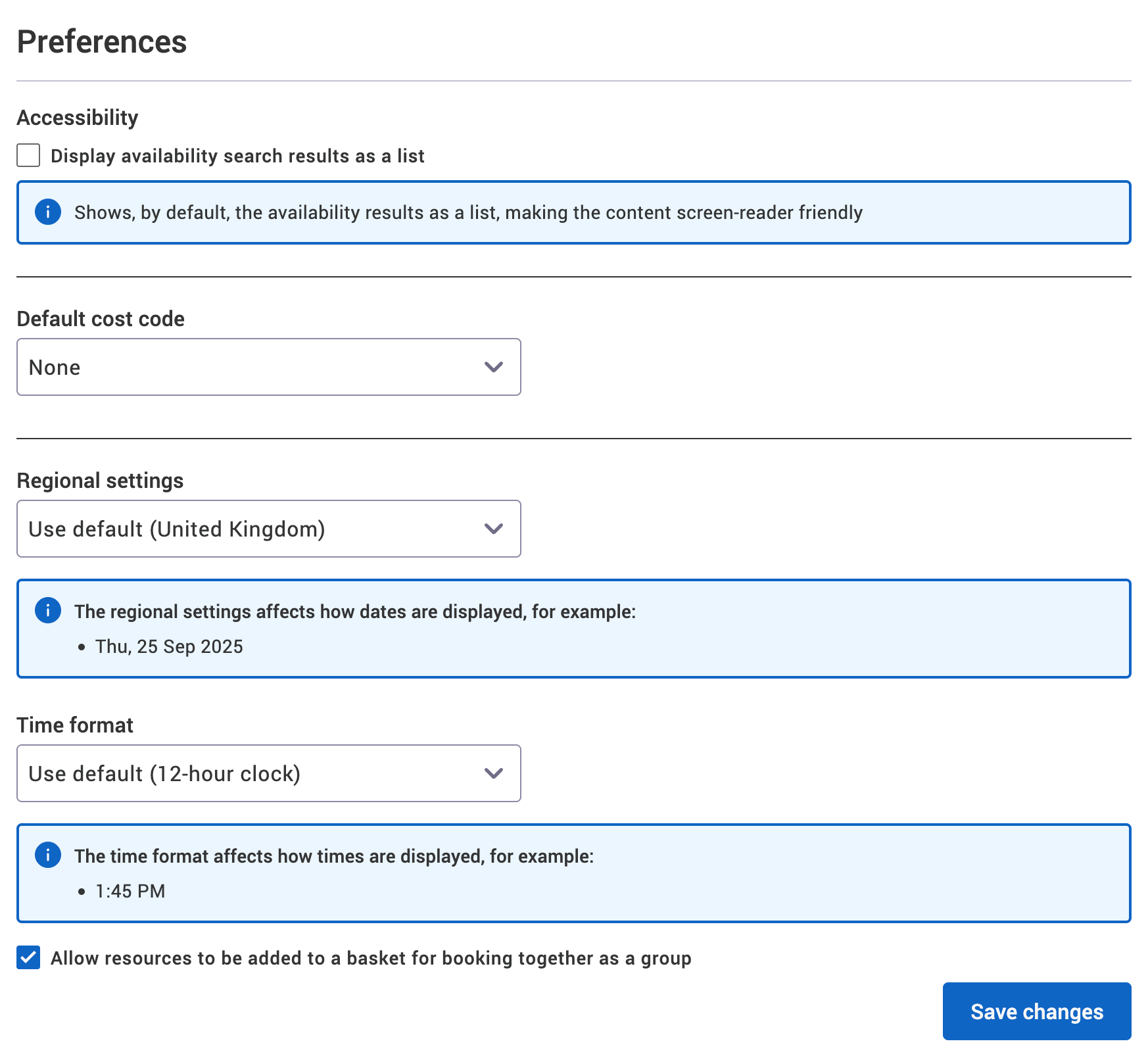Image resolution: width=1148 pixels, height=1056 pixels.
Task: Open the Time format dropdown
Action: click(268, 773)
